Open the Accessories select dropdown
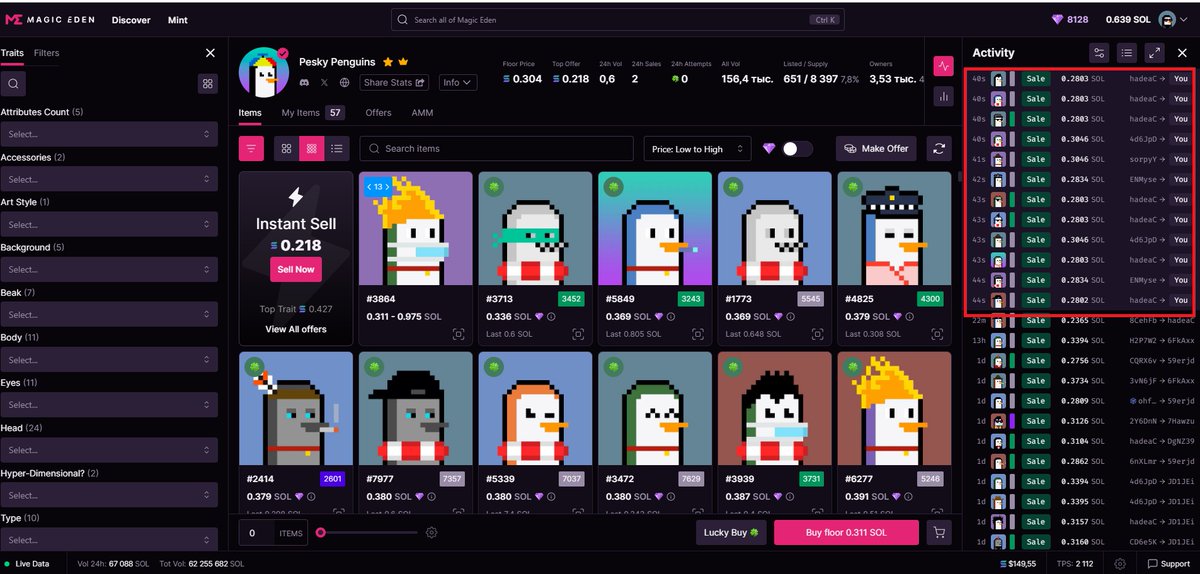This screenshot has width=1200, height=574. (x=109, y=179)
